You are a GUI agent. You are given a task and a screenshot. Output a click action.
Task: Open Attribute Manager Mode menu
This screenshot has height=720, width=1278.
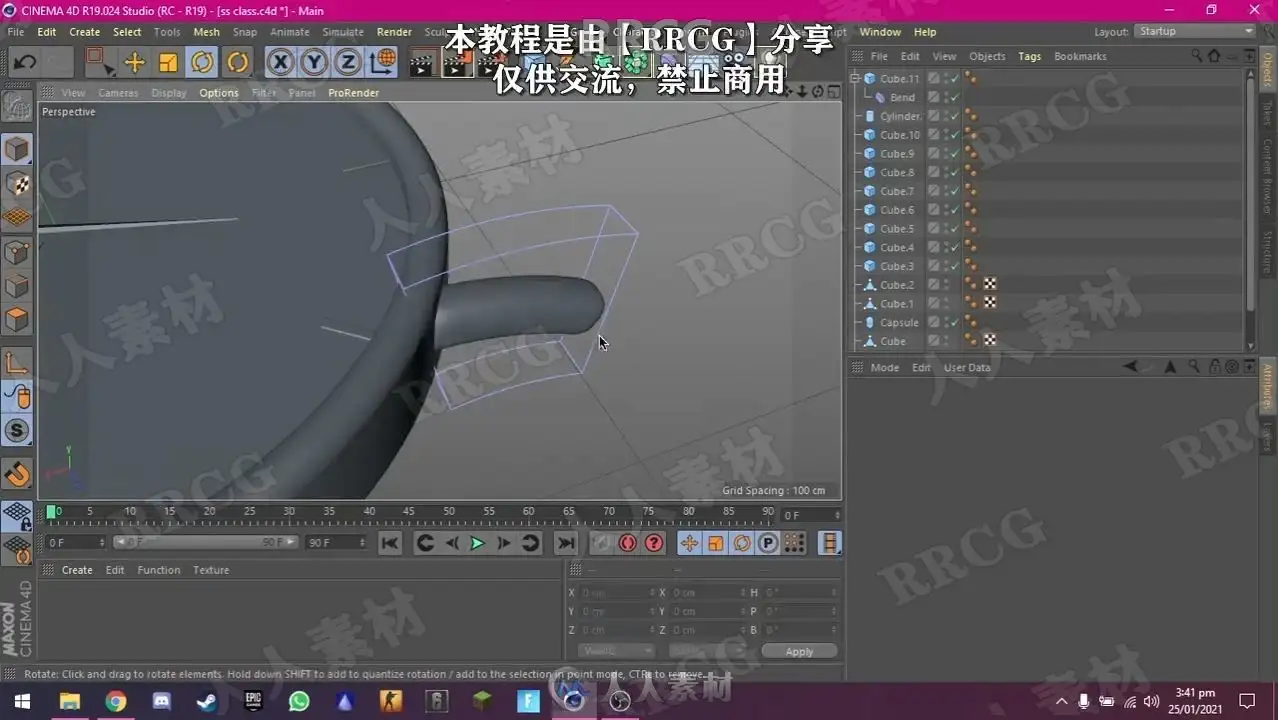[x=884, y=367]
